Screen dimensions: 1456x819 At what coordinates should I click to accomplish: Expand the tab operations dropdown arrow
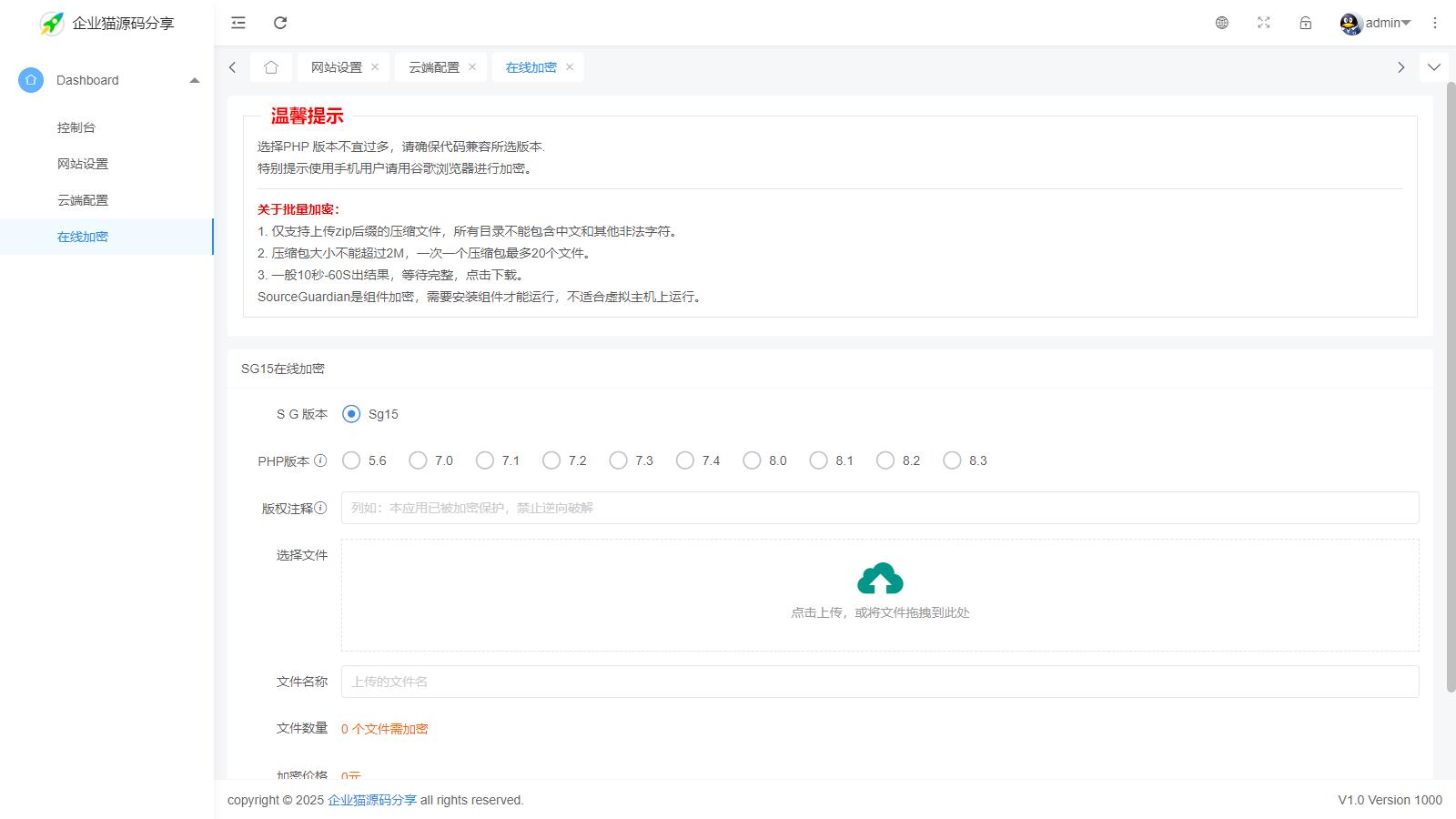(x=1434, y=67)
